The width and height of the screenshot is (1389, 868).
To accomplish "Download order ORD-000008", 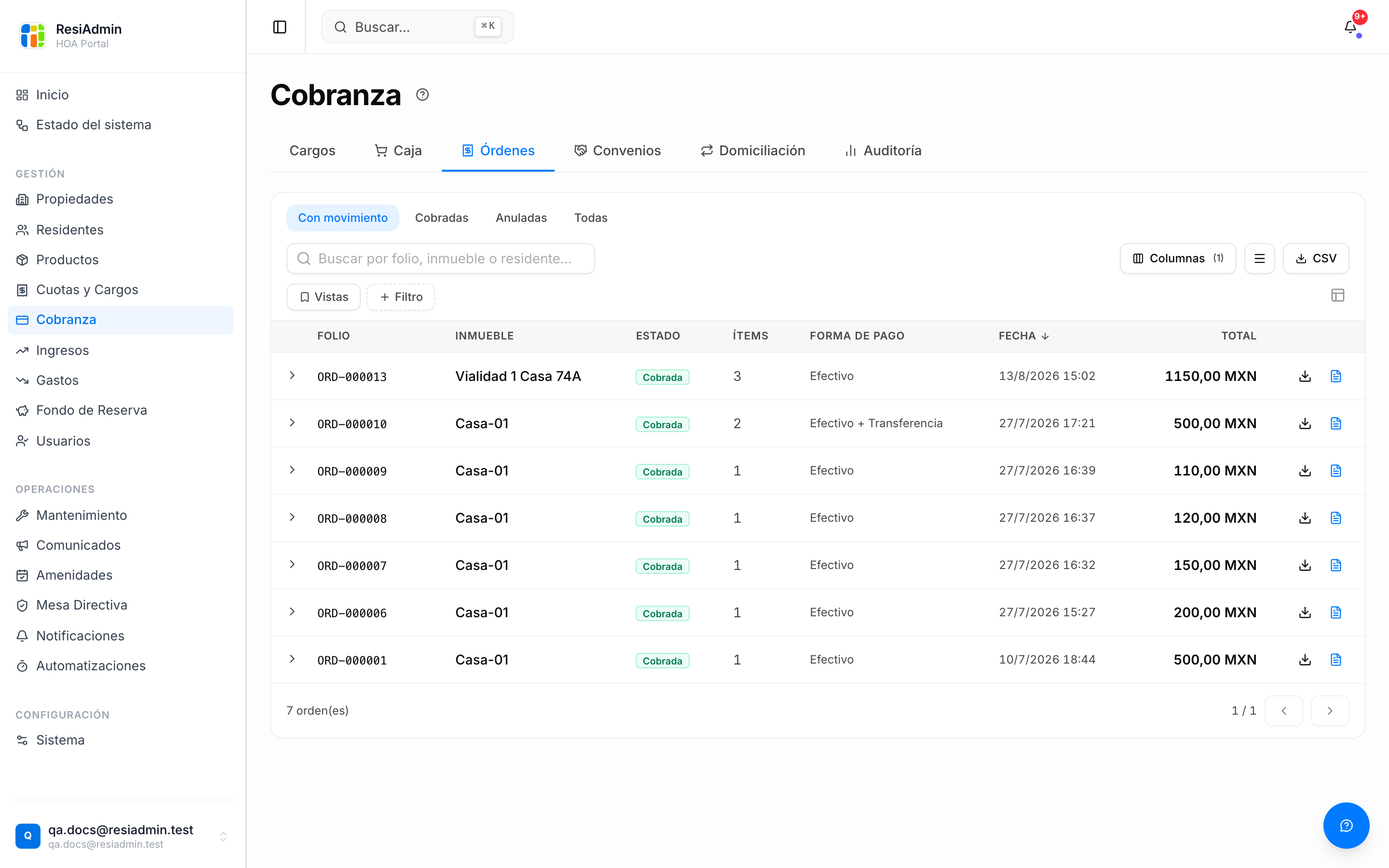I will pyautogui.click(x=1305, y=518).
